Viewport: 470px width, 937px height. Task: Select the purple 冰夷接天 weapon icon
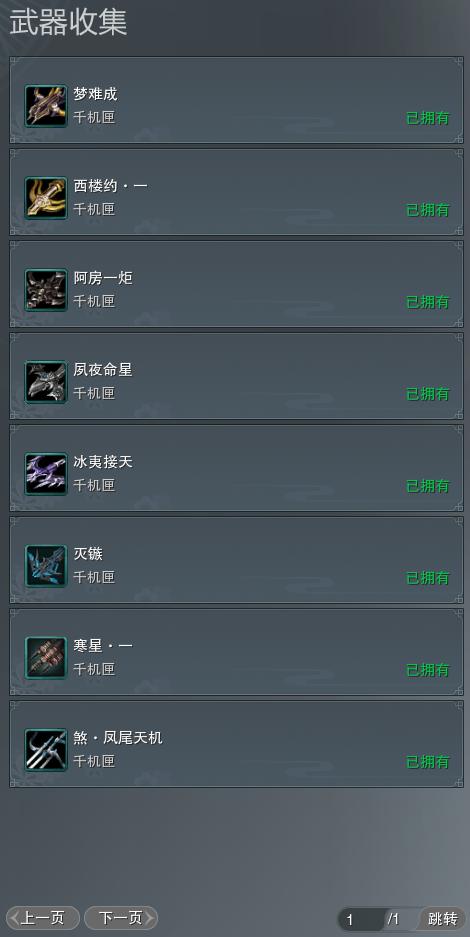tap(46, 474)
